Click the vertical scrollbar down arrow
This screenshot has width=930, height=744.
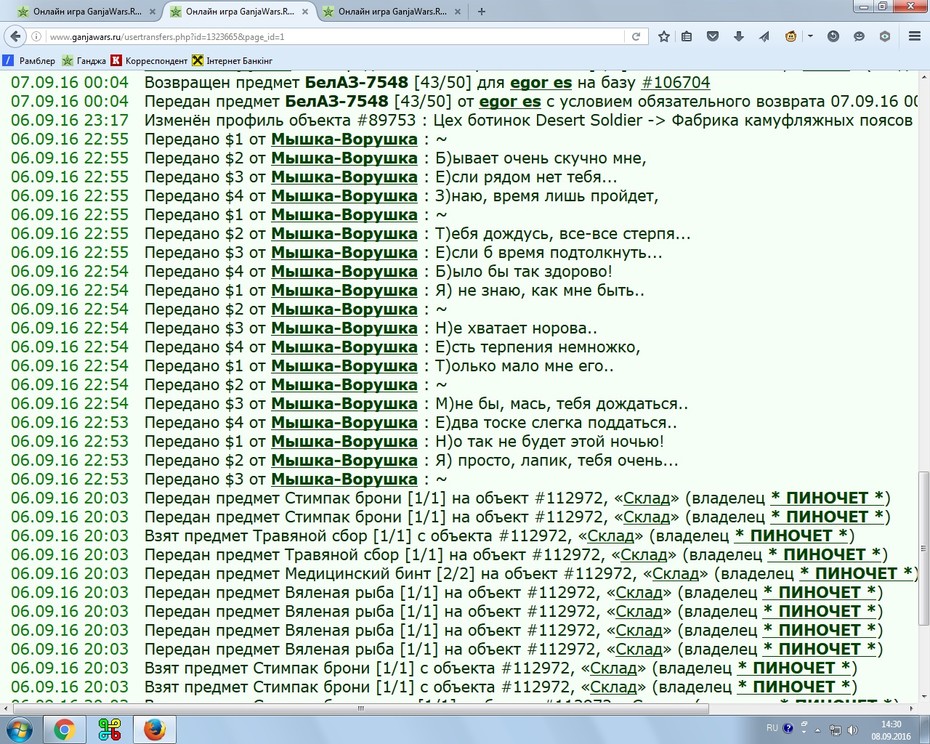[x=923, y=697]
